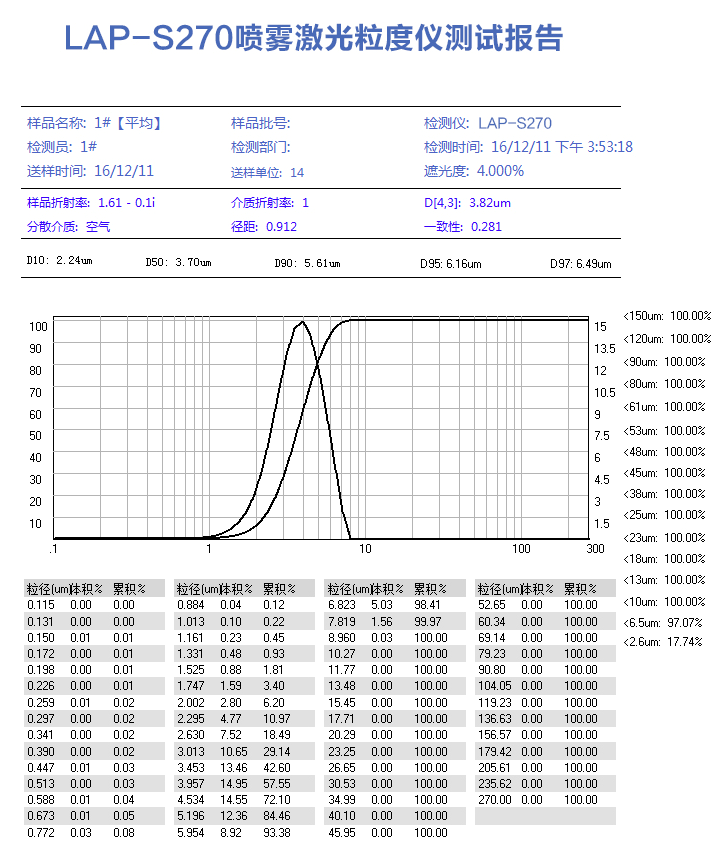718x855 pixels.
Task: Click the 遮光度 value 4.000%
Action: click(500, 171)
